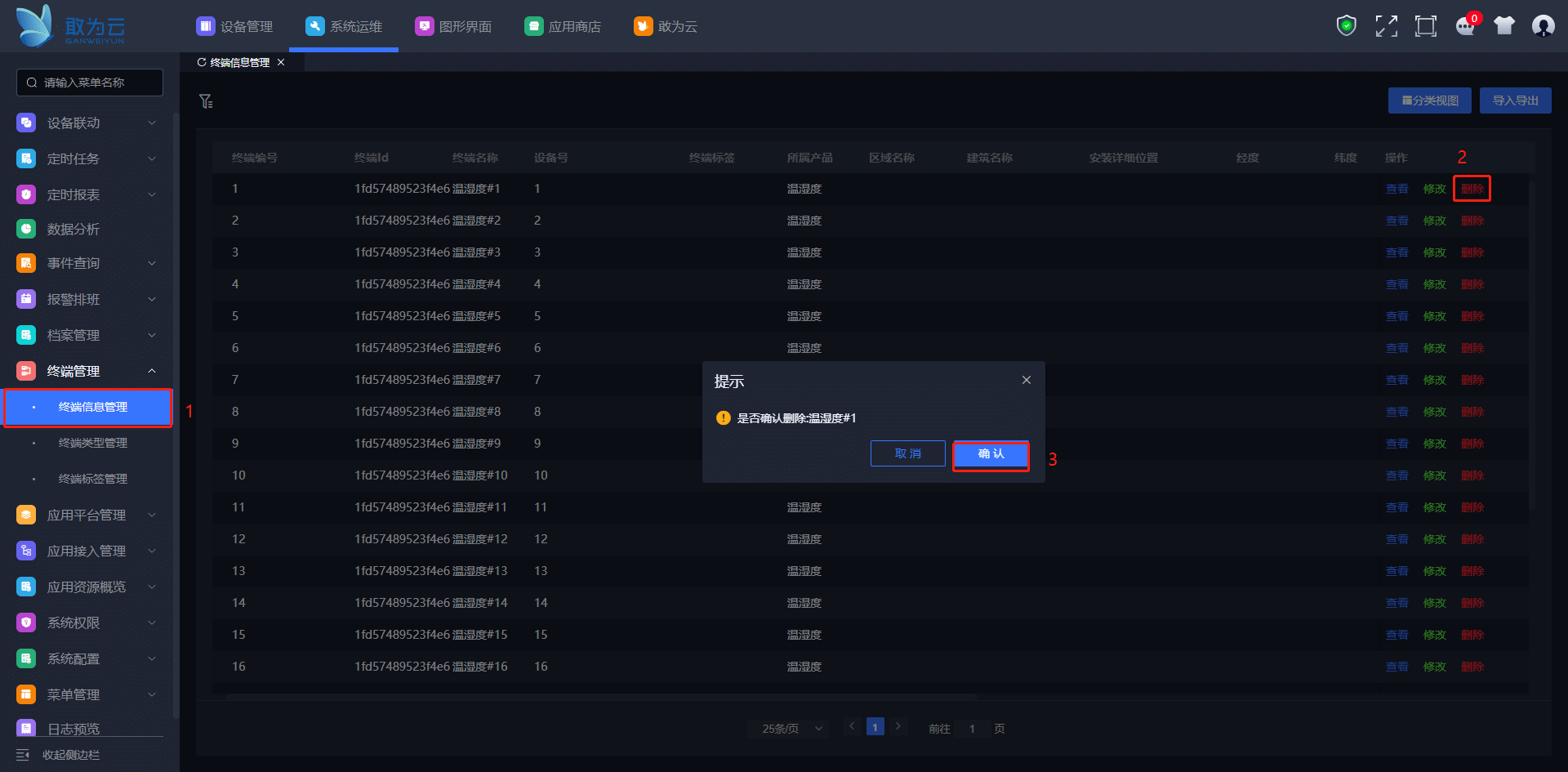Image resolution: width=1568 pixels, height=772 pixels.
Task: Close the 提示 dialog with X
Action: [x=1027, y=380]
